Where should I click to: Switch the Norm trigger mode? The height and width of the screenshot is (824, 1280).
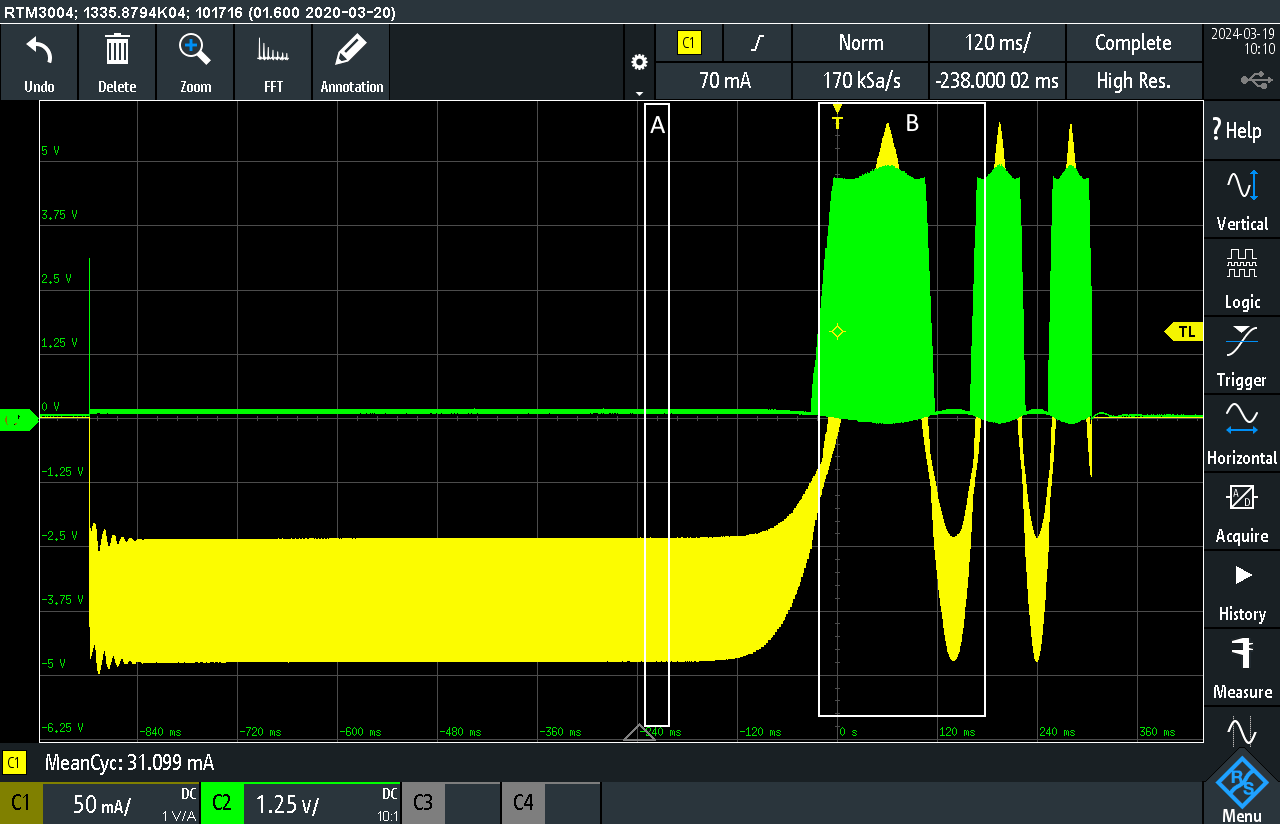(861, 43)
